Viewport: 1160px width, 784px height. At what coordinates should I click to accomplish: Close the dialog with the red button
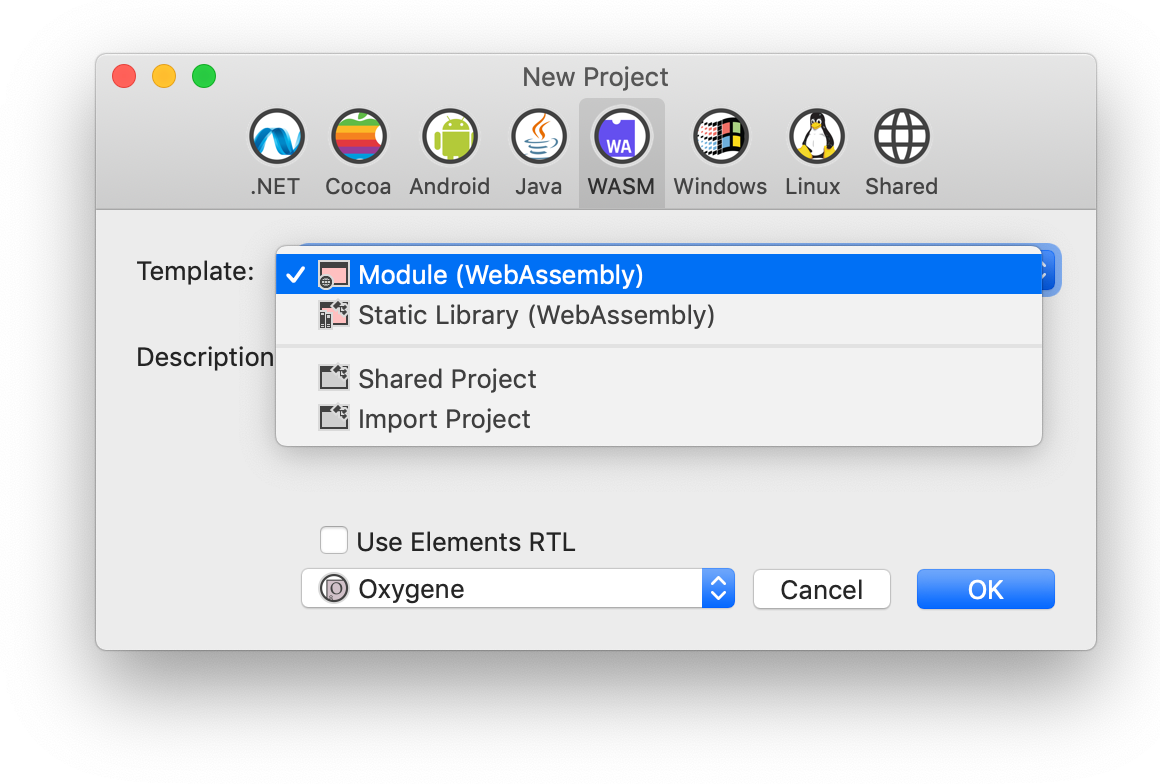124,76
